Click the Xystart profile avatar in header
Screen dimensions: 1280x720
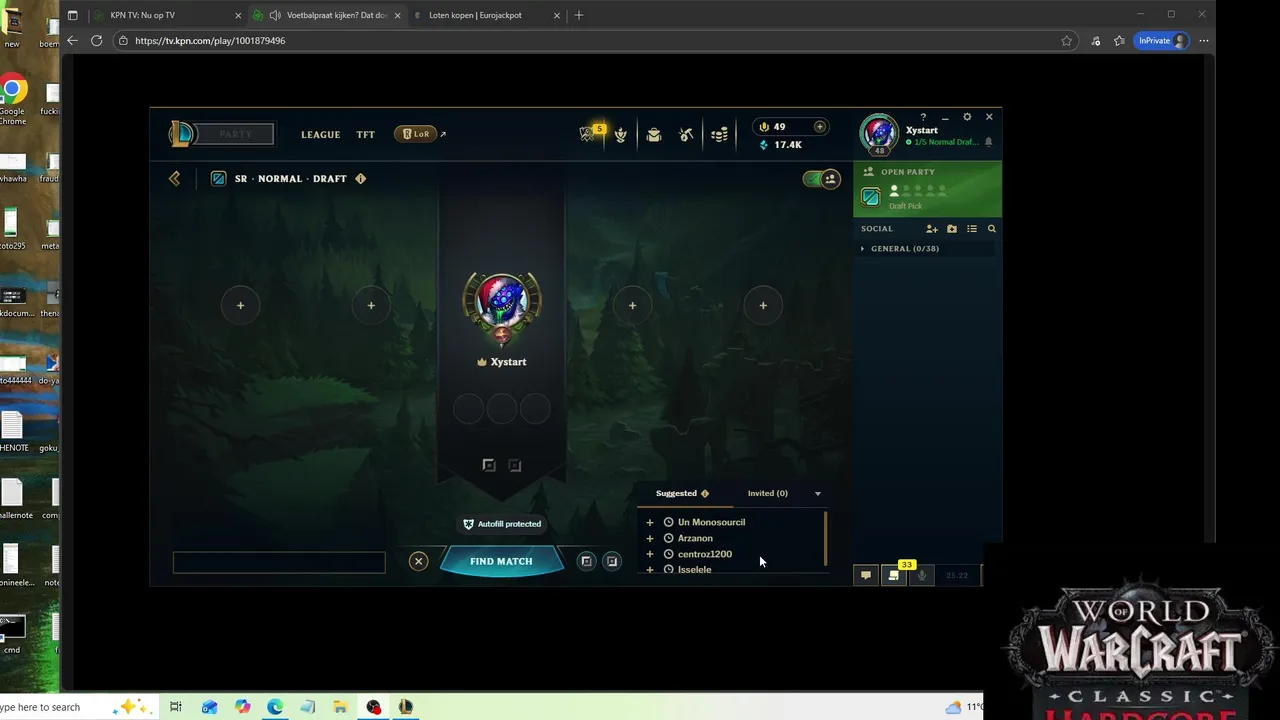coord(880,134)
